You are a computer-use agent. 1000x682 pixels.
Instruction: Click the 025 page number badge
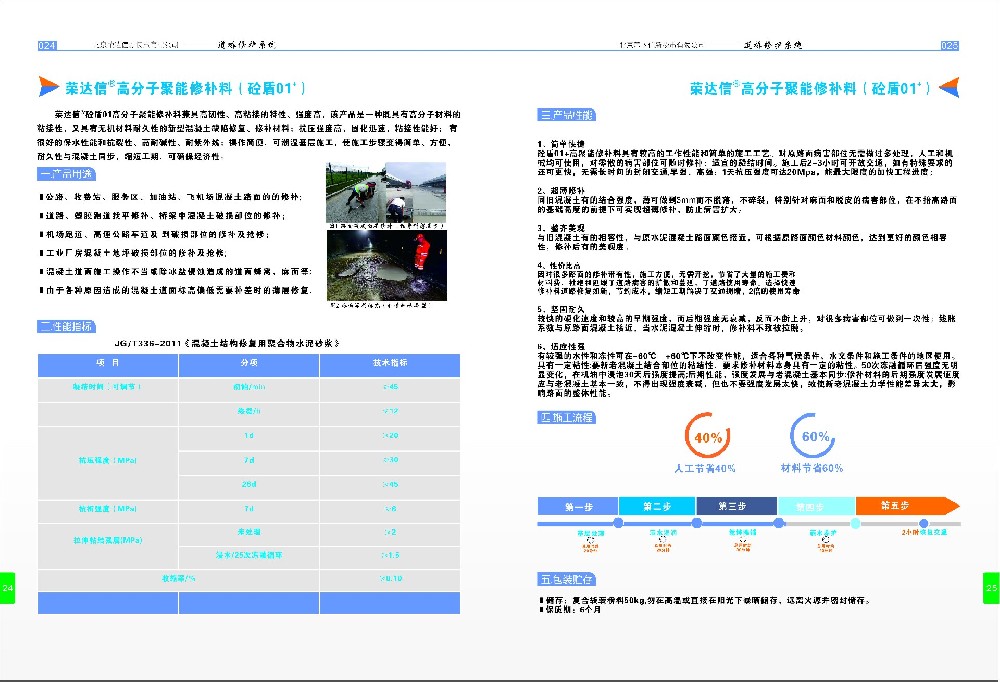tap(949, 45)
